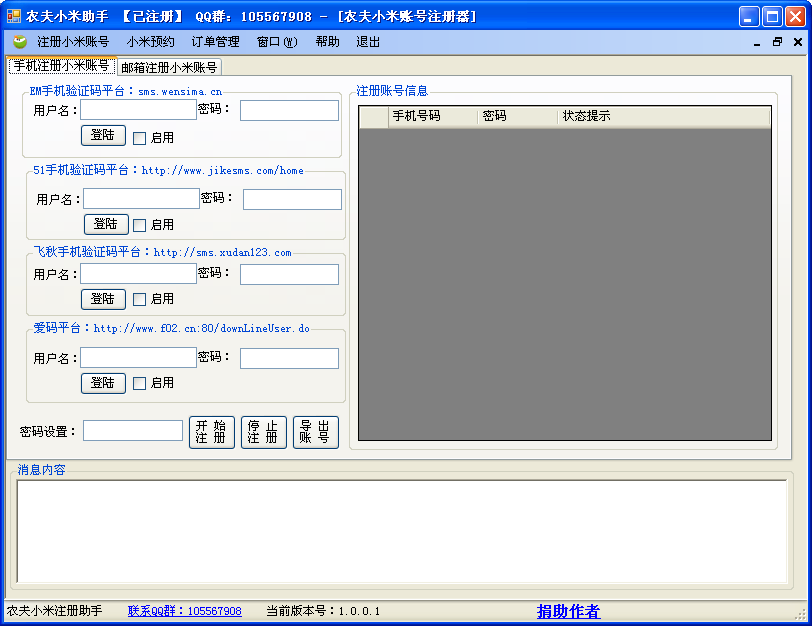Switch to 邮箱注册小米账号 tab
The image size is (812, 626).
tap(169, 67)
